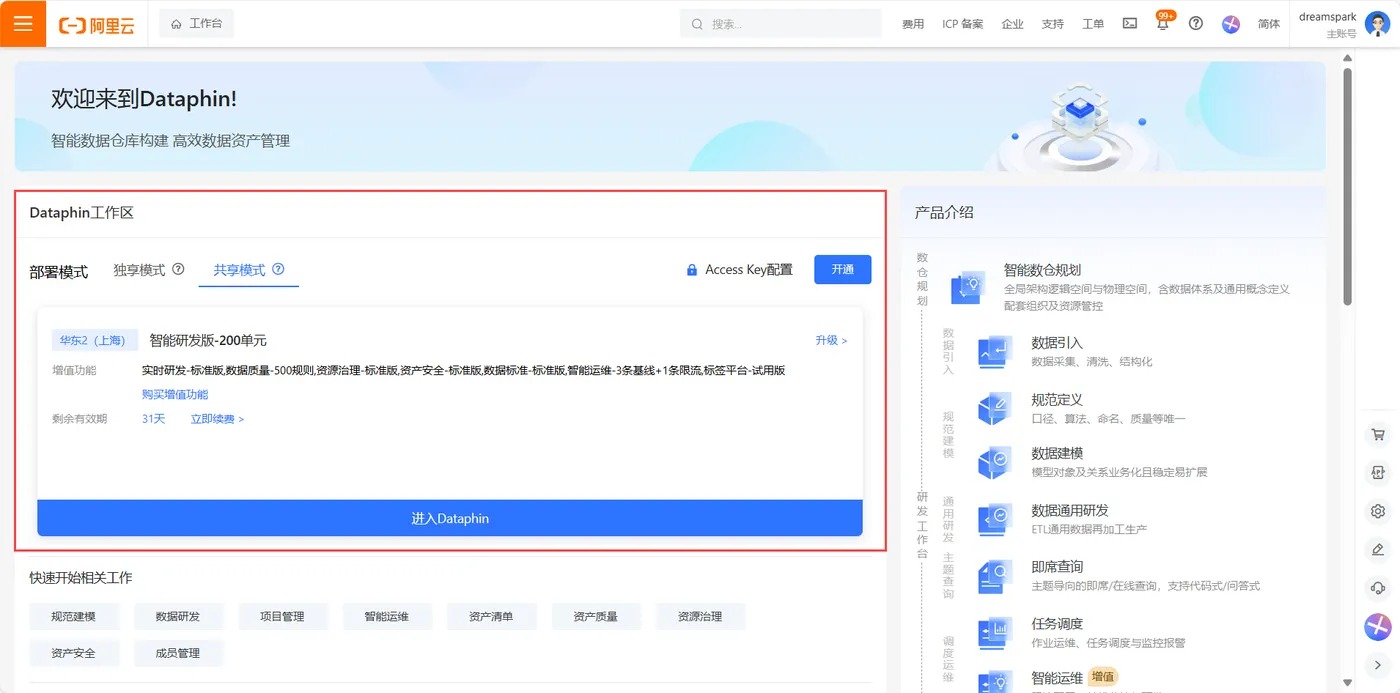Image resolution: width=1400 pixels, height=693 pixels.
Task: Switch to the 共享模式 tab
Action: point(239,270)
